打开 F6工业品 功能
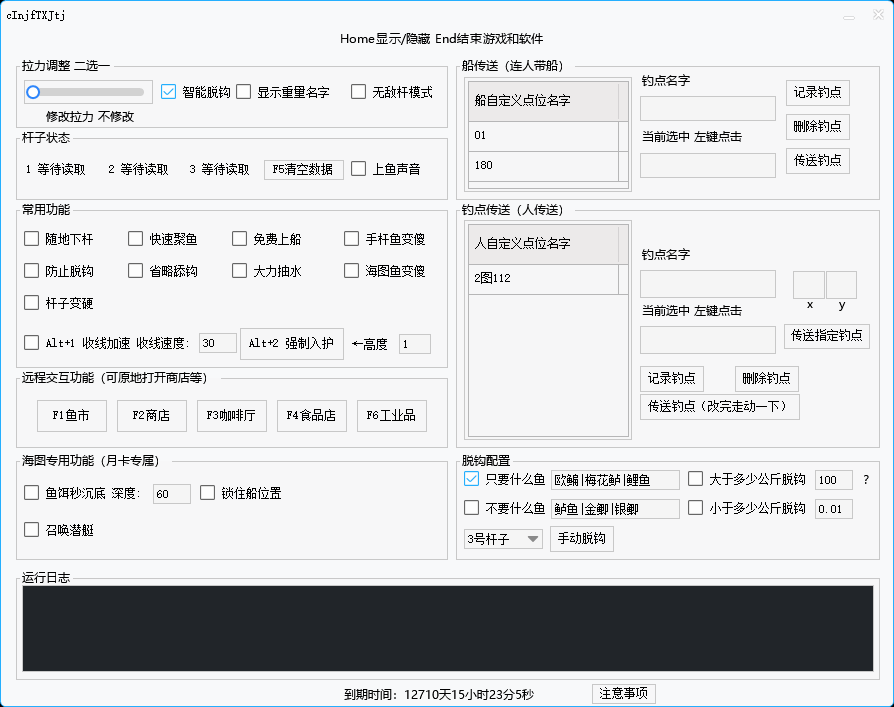Image resolution: width=894 pixels, height=707 pixels. click(x=391, y=416)
